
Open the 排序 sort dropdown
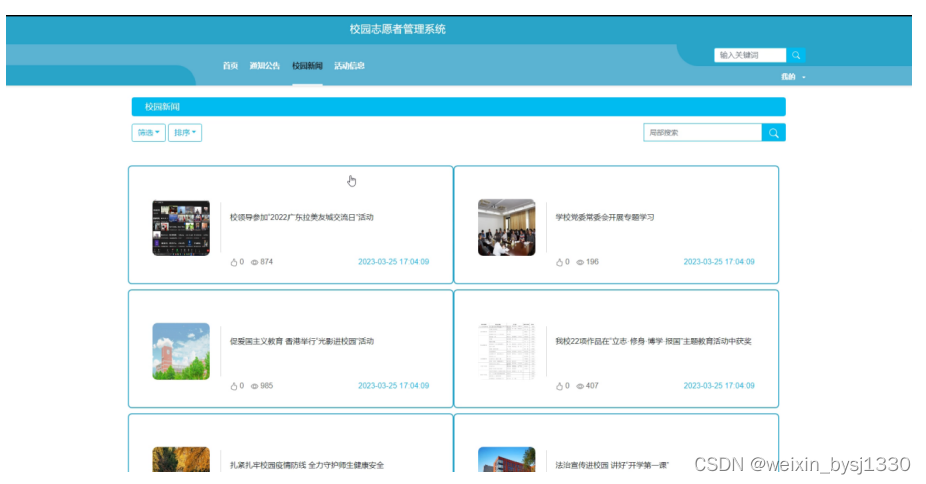(x=185, y=133)
